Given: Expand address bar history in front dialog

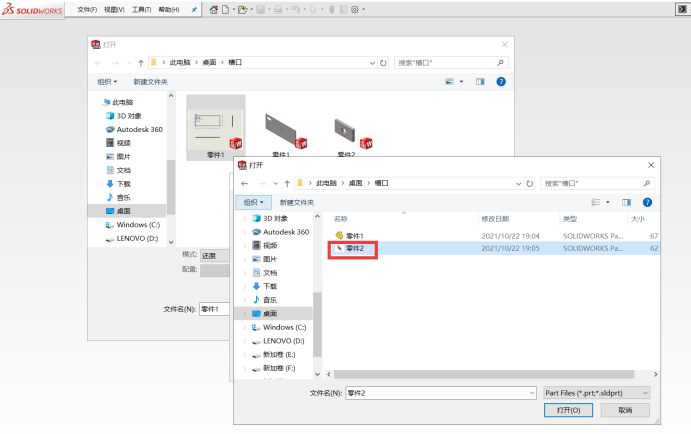Looking at the screenshot, I should [x=519, y=183].
